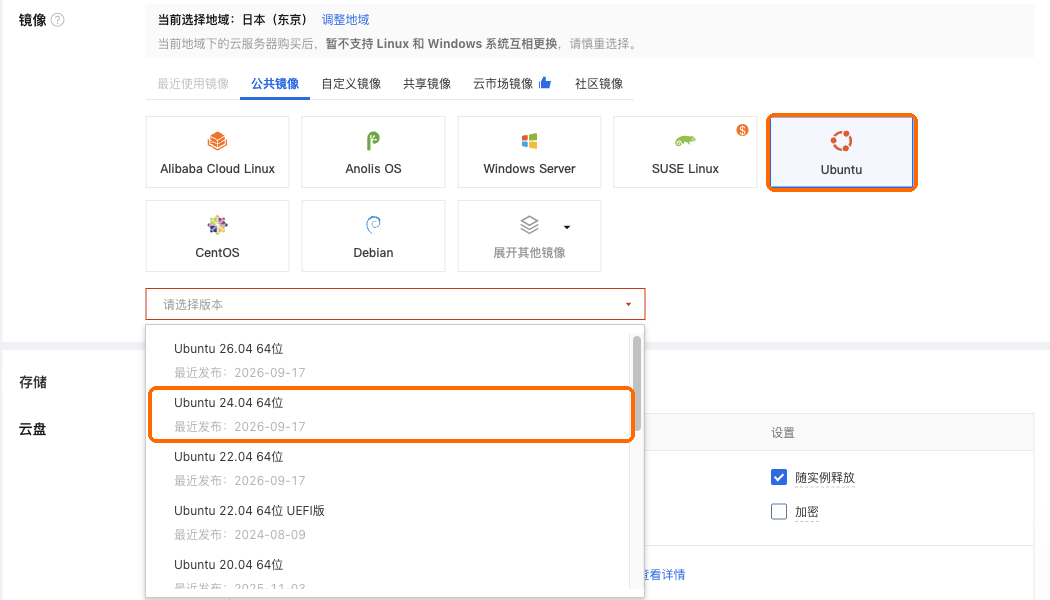Click the Ubuntu logo icon
Screen dimensions: 1050x600
(x=842, y=141)
